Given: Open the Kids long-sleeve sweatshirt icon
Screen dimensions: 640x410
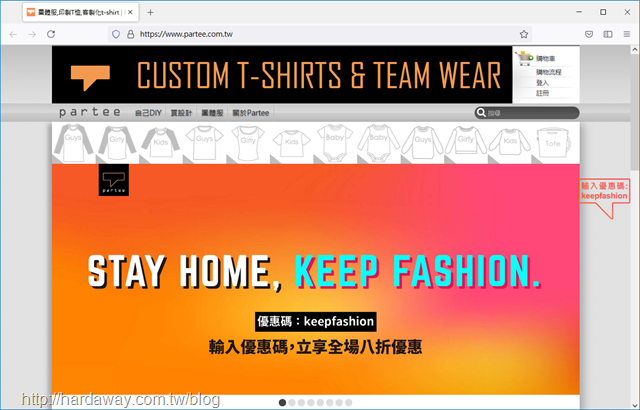Looking at the screenshot, I should pos(510,142).
